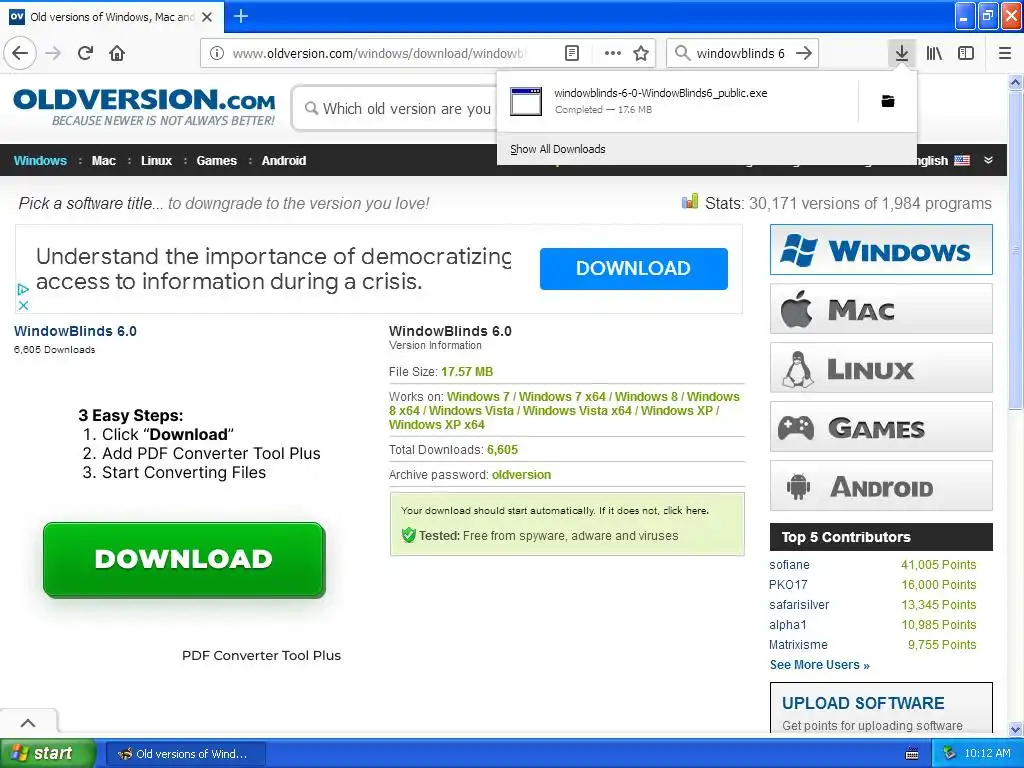Expand bottom-left chevron up panel
The image size is (1024, 768).
28,722
